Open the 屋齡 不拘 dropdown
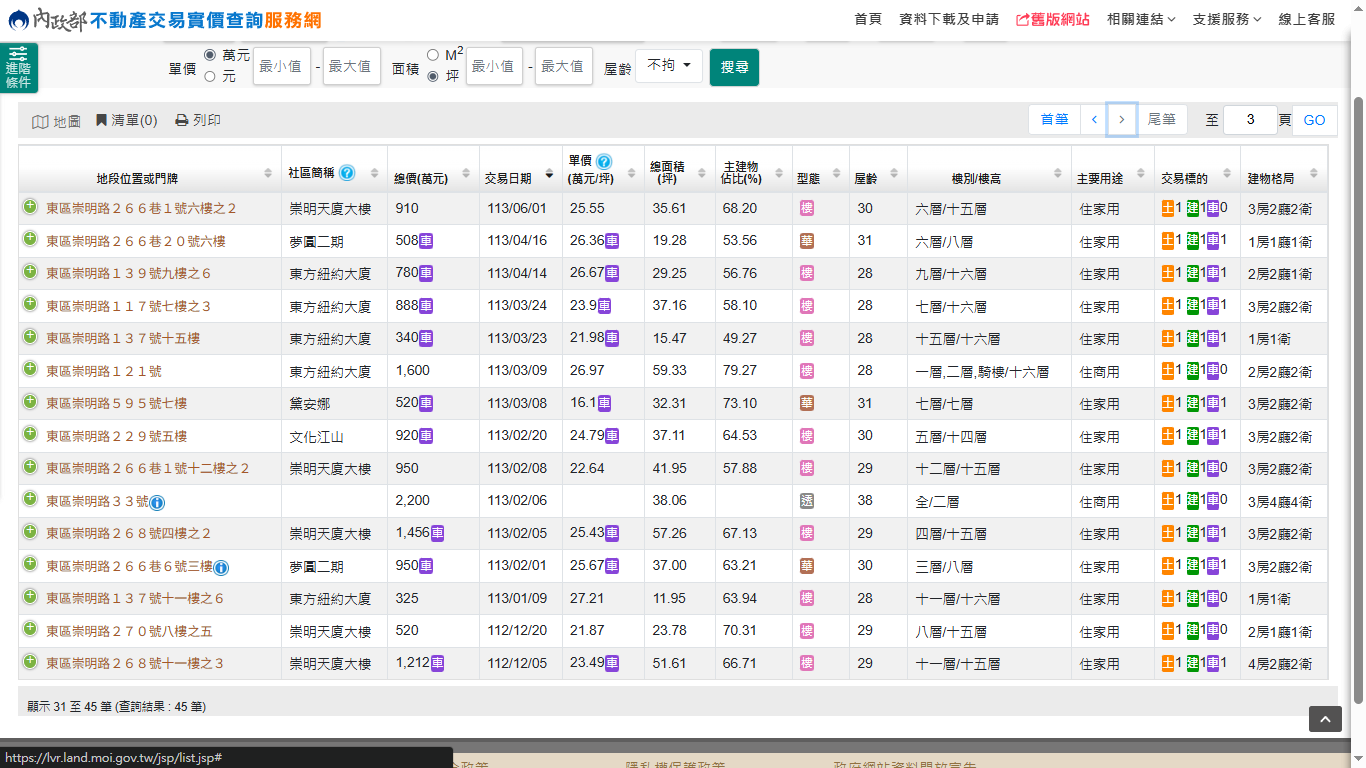This screenshot has width=1366, height=768. [x=669, y=66]
